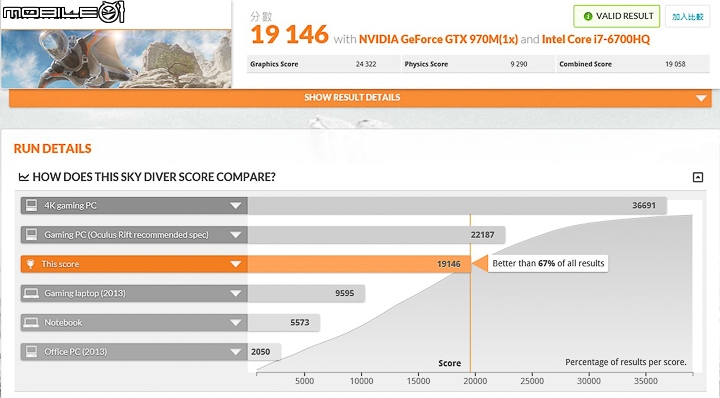
Task: Open the Show Result Details bar
Action: click(x=360, y=98)
